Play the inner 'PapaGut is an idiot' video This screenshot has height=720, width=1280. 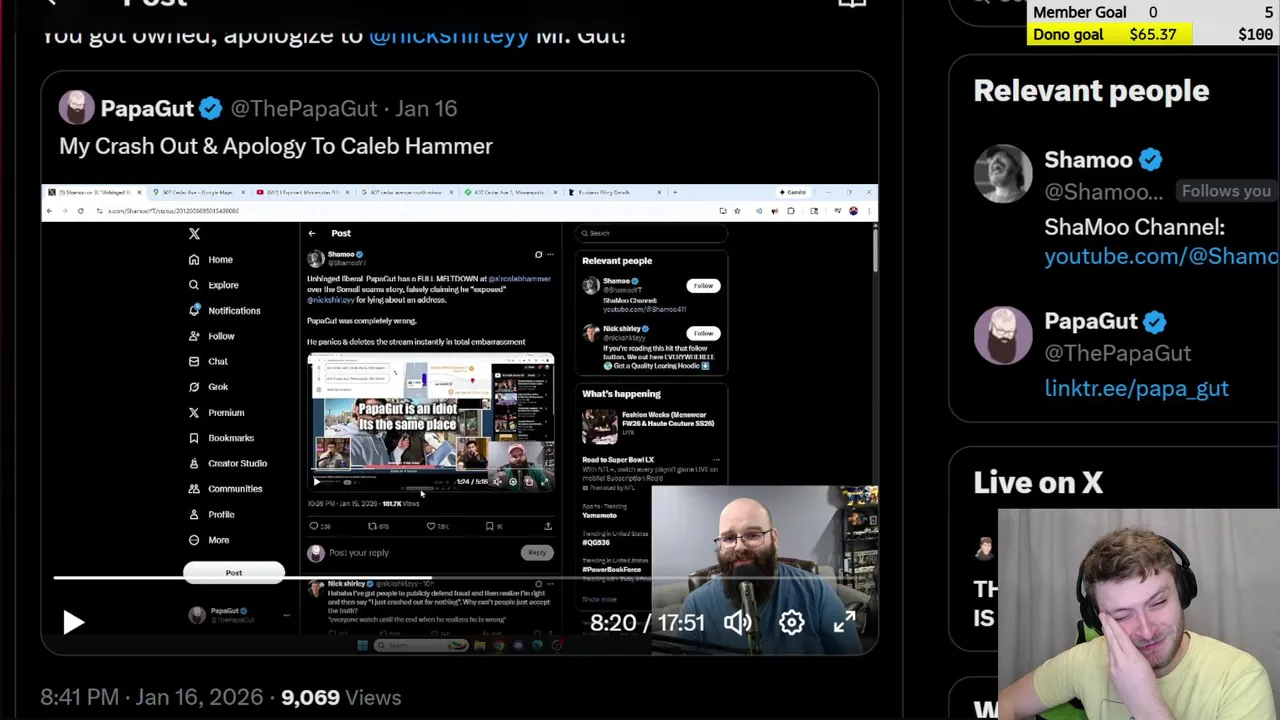(317, 481)
